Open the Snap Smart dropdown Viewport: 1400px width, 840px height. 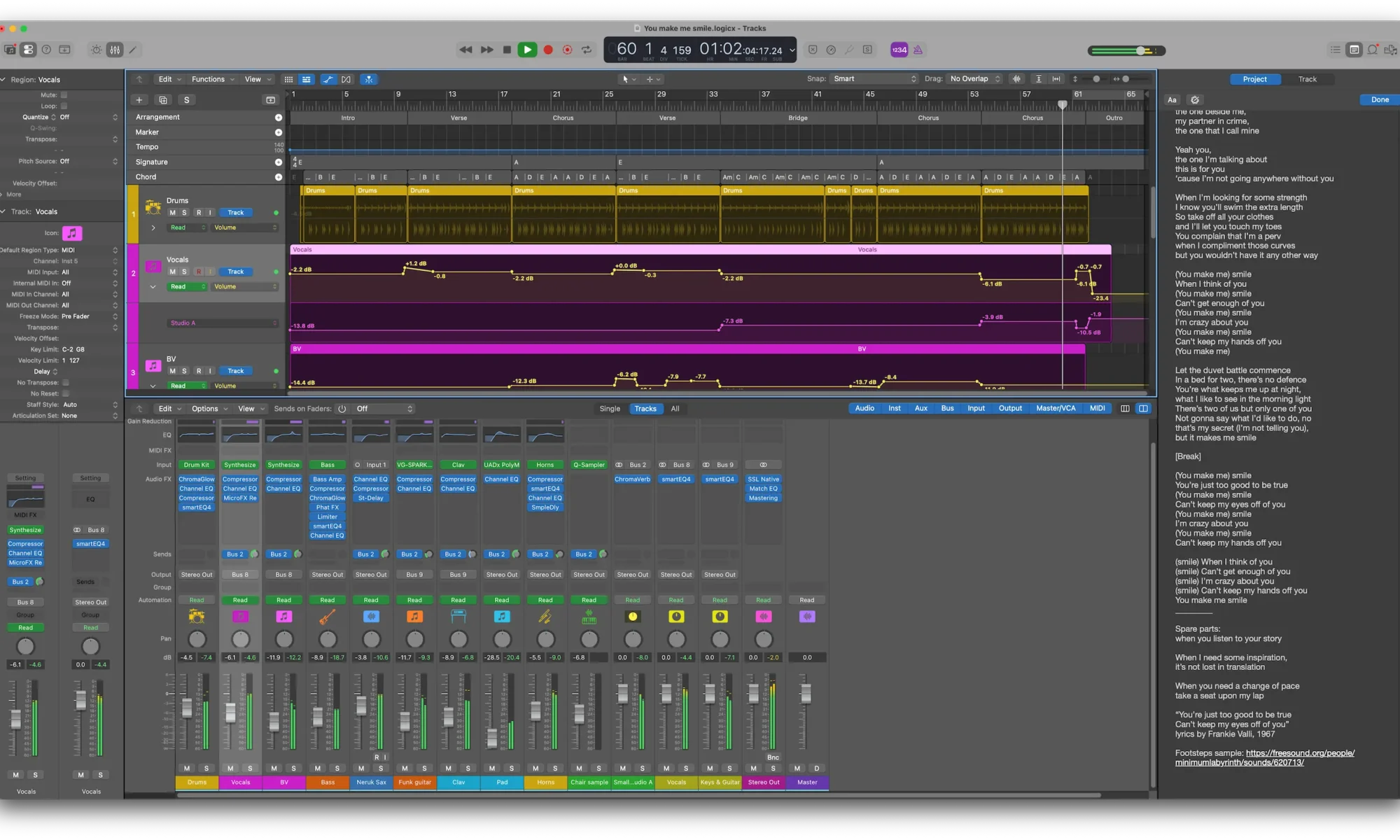[x=874, y=79]
